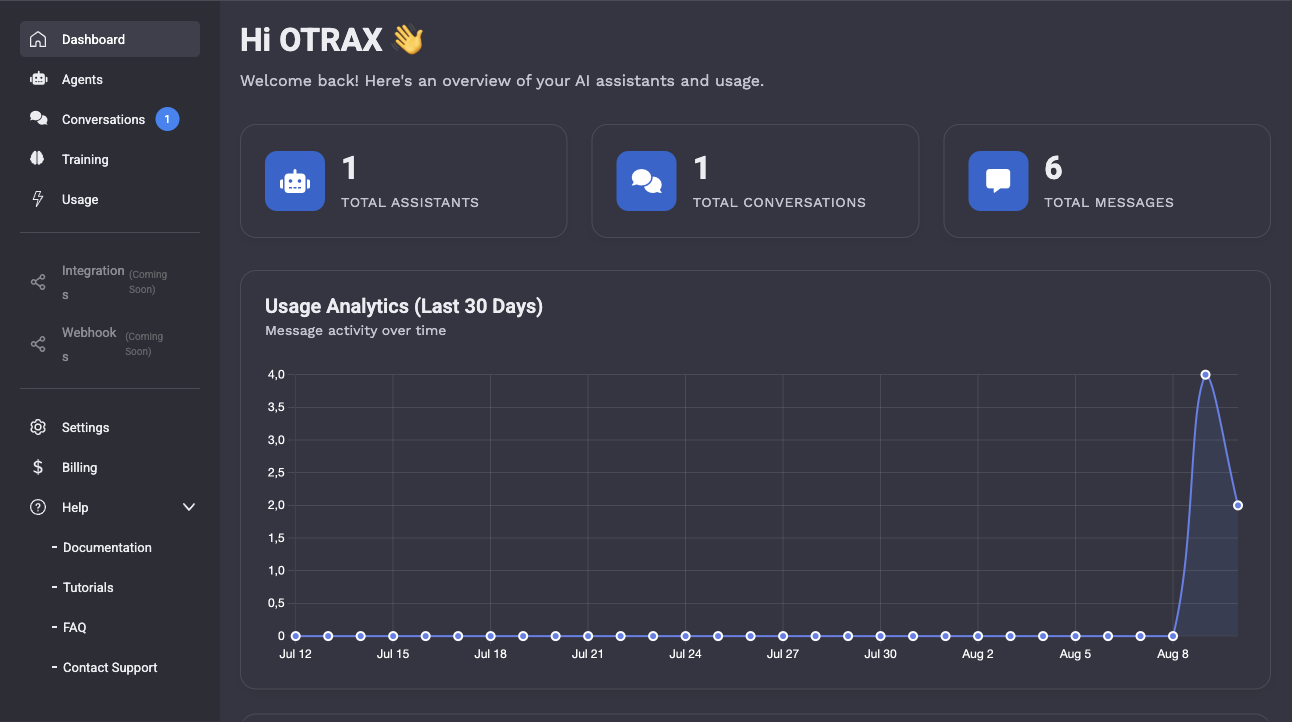Screen dimensions: 1292x722
Task: Go to the FAQ page
Action: pyautogui.click(x=75, y=628)
